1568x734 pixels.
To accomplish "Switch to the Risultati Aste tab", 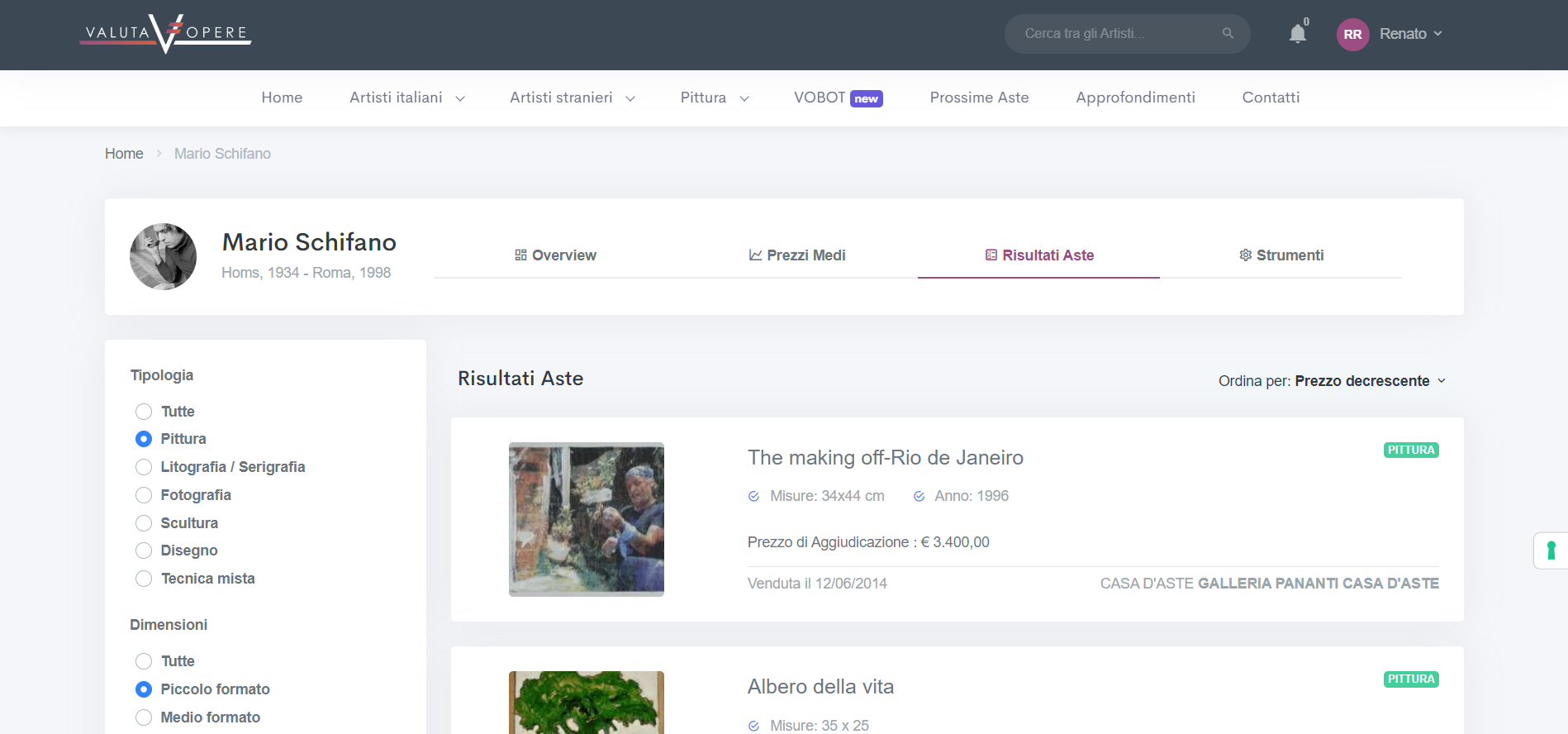I will 1039,255.
